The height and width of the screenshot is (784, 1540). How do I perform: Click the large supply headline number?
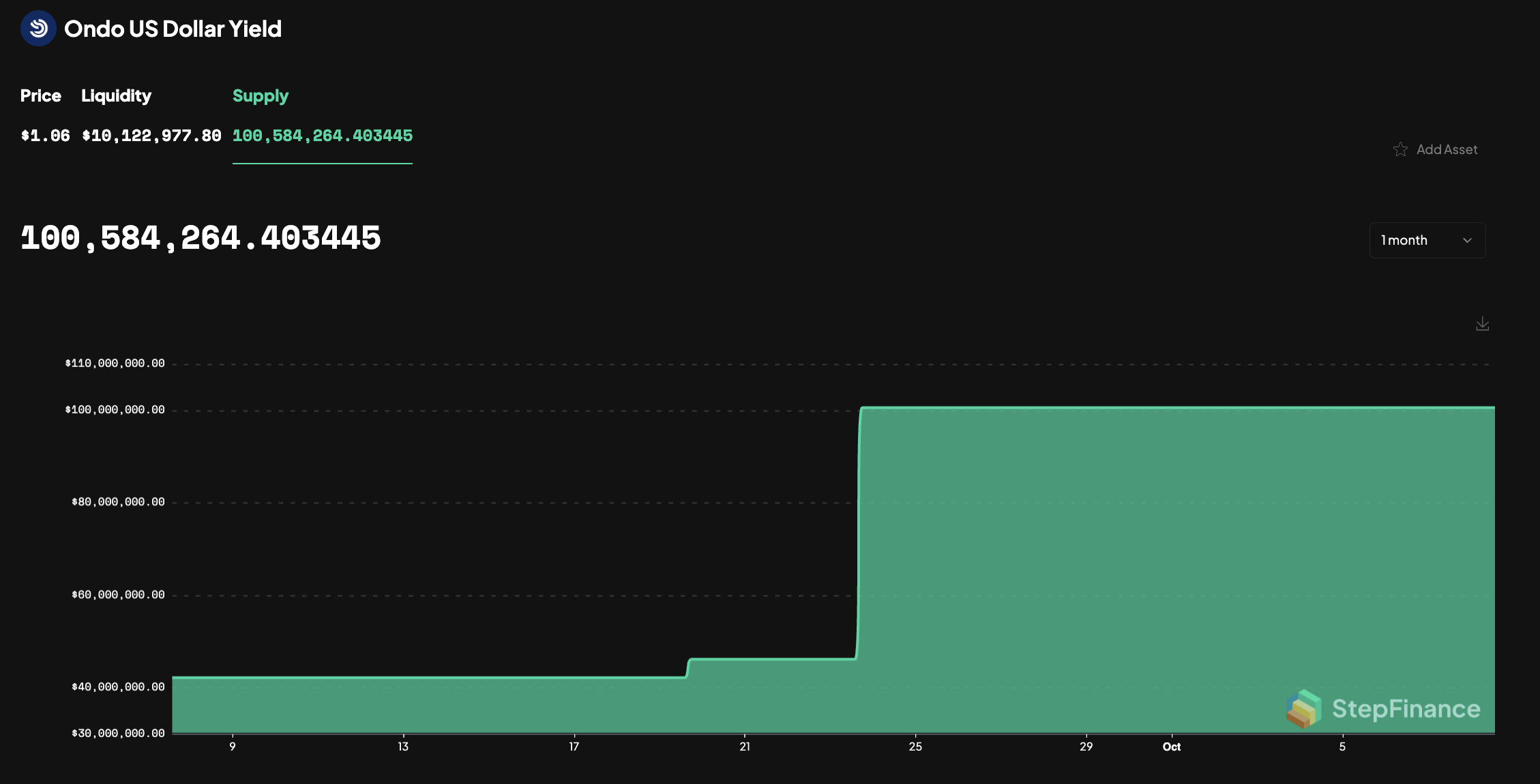pyautogui.click(x=201, y=239)
